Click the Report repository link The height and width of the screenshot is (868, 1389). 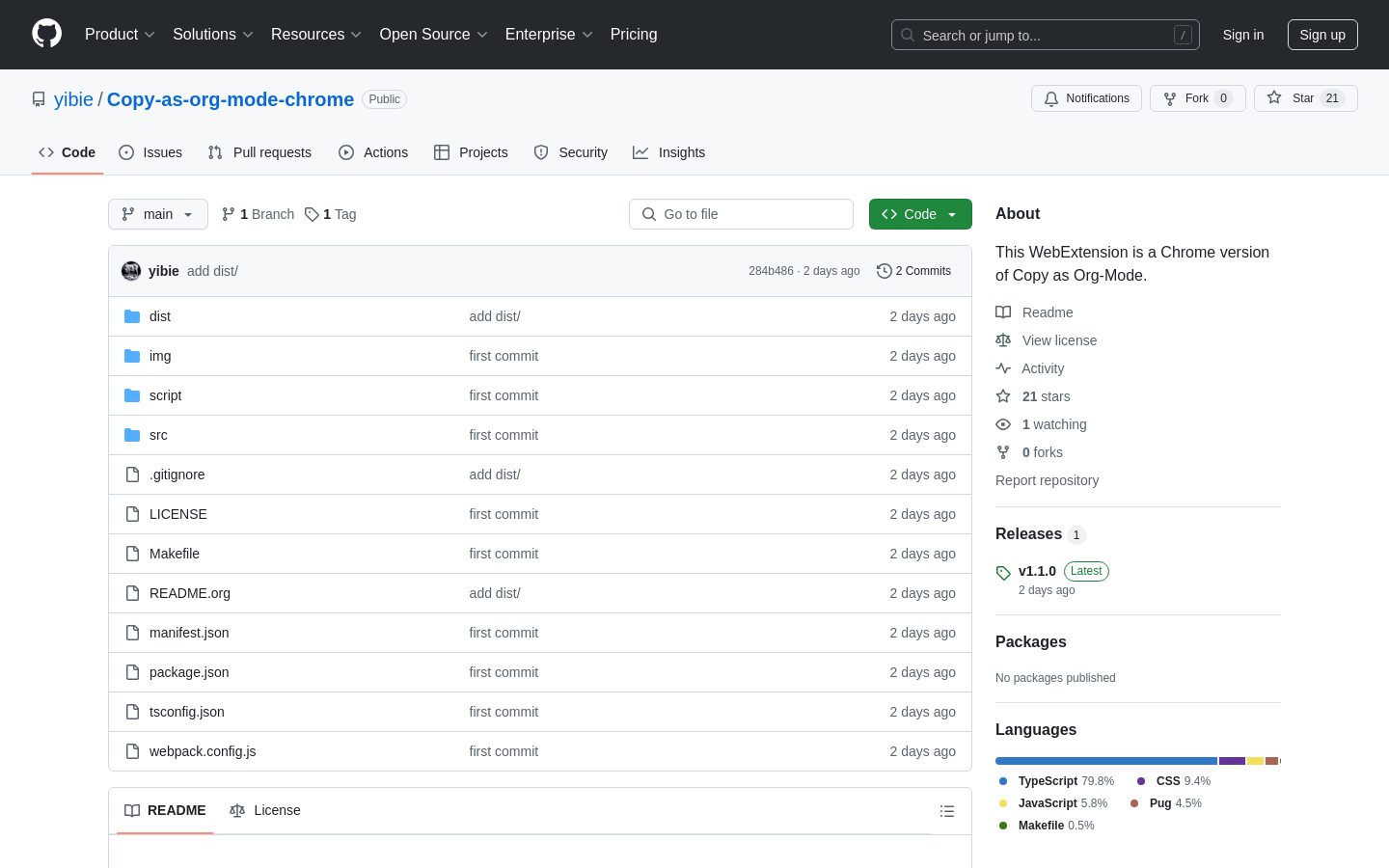[x=1047, y=480]
